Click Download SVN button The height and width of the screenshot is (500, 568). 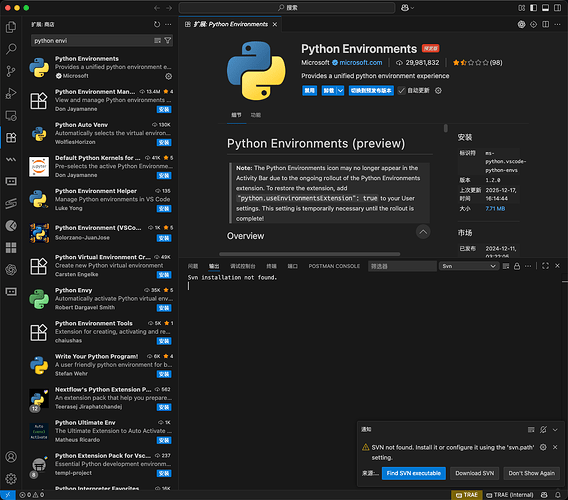pyautogui.click(x=475, y=473)
